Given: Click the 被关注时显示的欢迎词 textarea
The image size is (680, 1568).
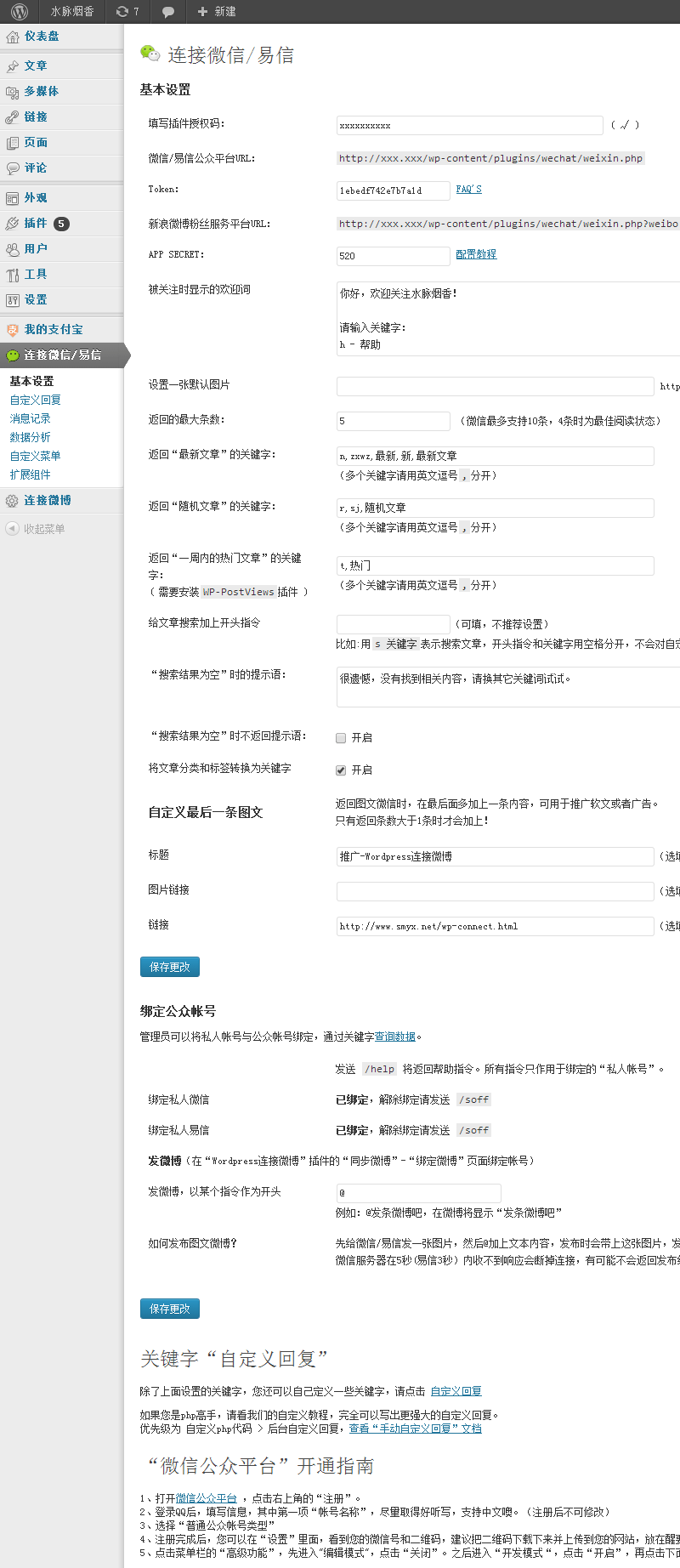Looking at the screenshot, I should (x=508, y=319).
